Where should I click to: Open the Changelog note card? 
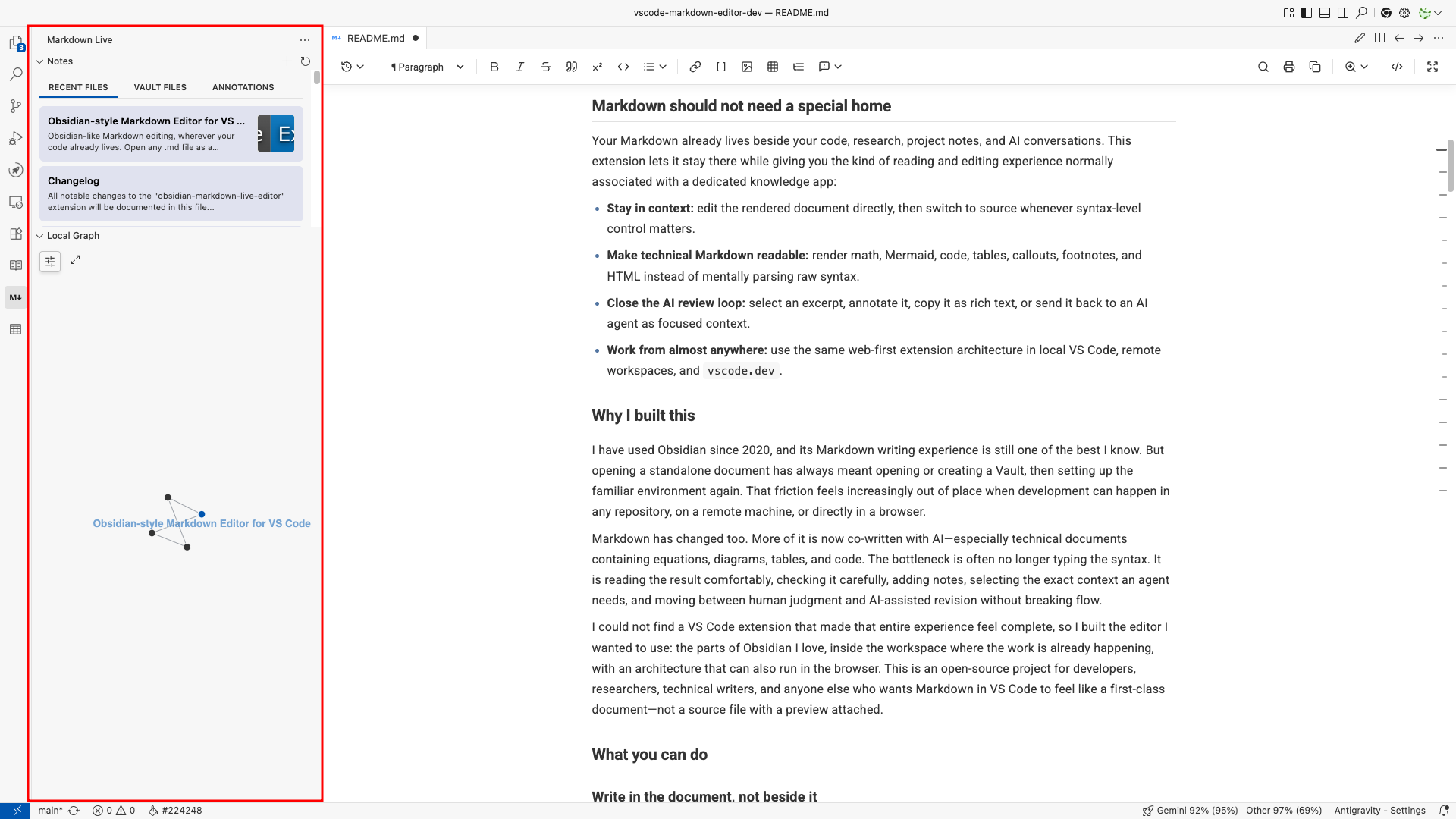[x=171, y=194]
